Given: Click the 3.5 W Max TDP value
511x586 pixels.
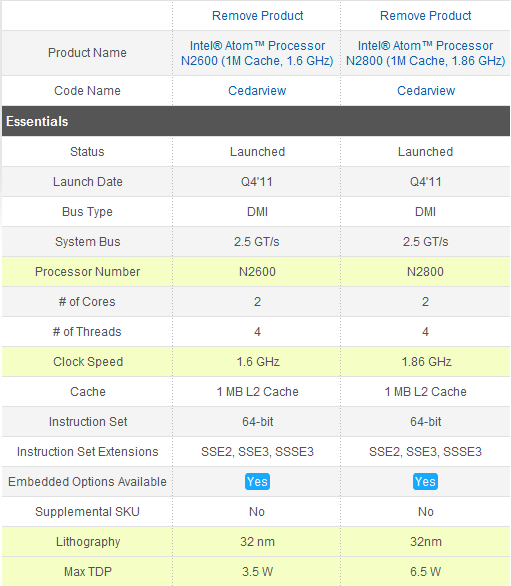Looking at the screenshot, I should 257,572.
